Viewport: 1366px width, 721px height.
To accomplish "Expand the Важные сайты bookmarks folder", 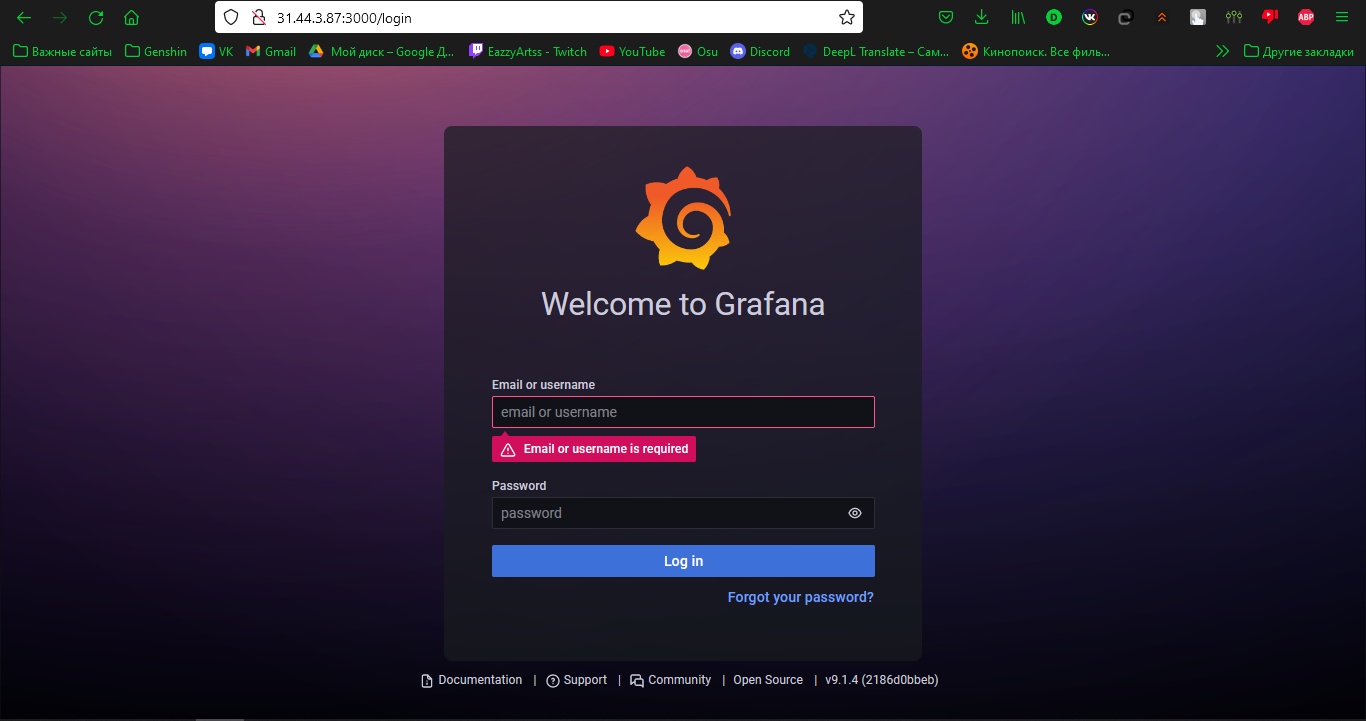I will click(x=61, y=51).
